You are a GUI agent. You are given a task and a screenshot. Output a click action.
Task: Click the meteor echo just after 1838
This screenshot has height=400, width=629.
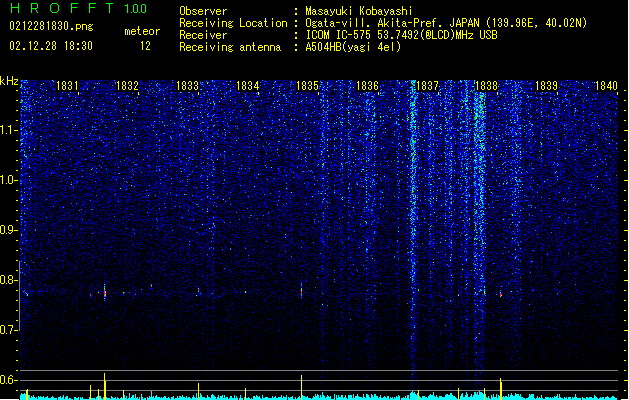[501, 294]
